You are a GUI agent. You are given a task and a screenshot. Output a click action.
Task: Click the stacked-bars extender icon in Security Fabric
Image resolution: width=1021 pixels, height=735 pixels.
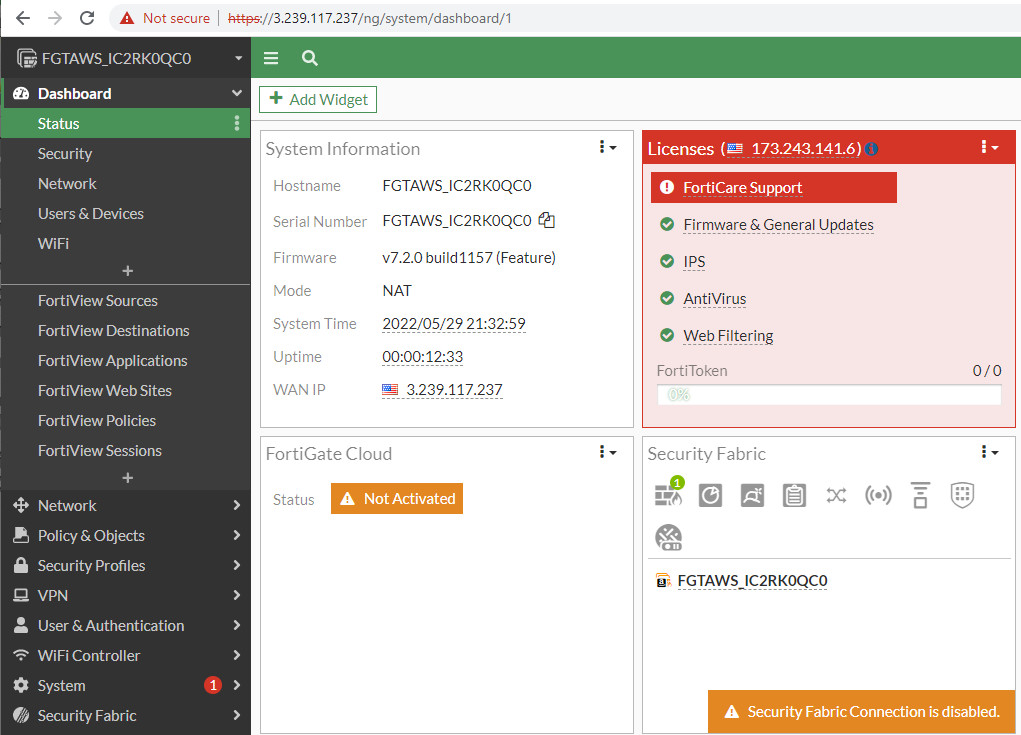pyautogui.click(x=920, y=495)
